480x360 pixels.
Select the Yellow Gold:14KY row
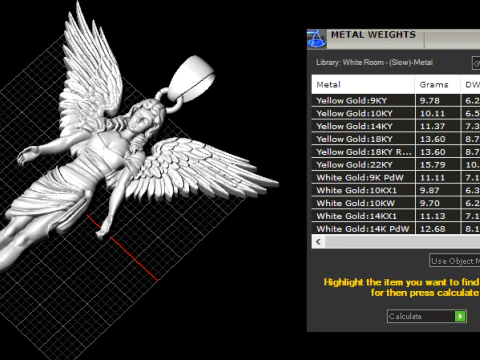point(396,126)
